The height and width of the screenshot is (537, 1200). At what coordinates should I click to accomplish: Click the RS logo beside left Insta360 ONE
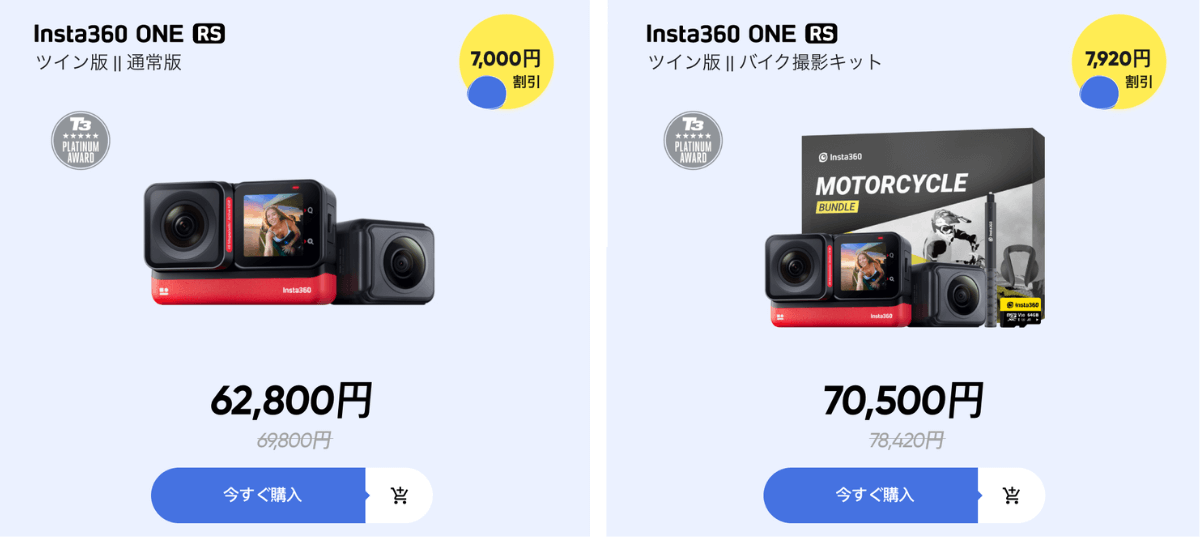click(x=209, y=34)
